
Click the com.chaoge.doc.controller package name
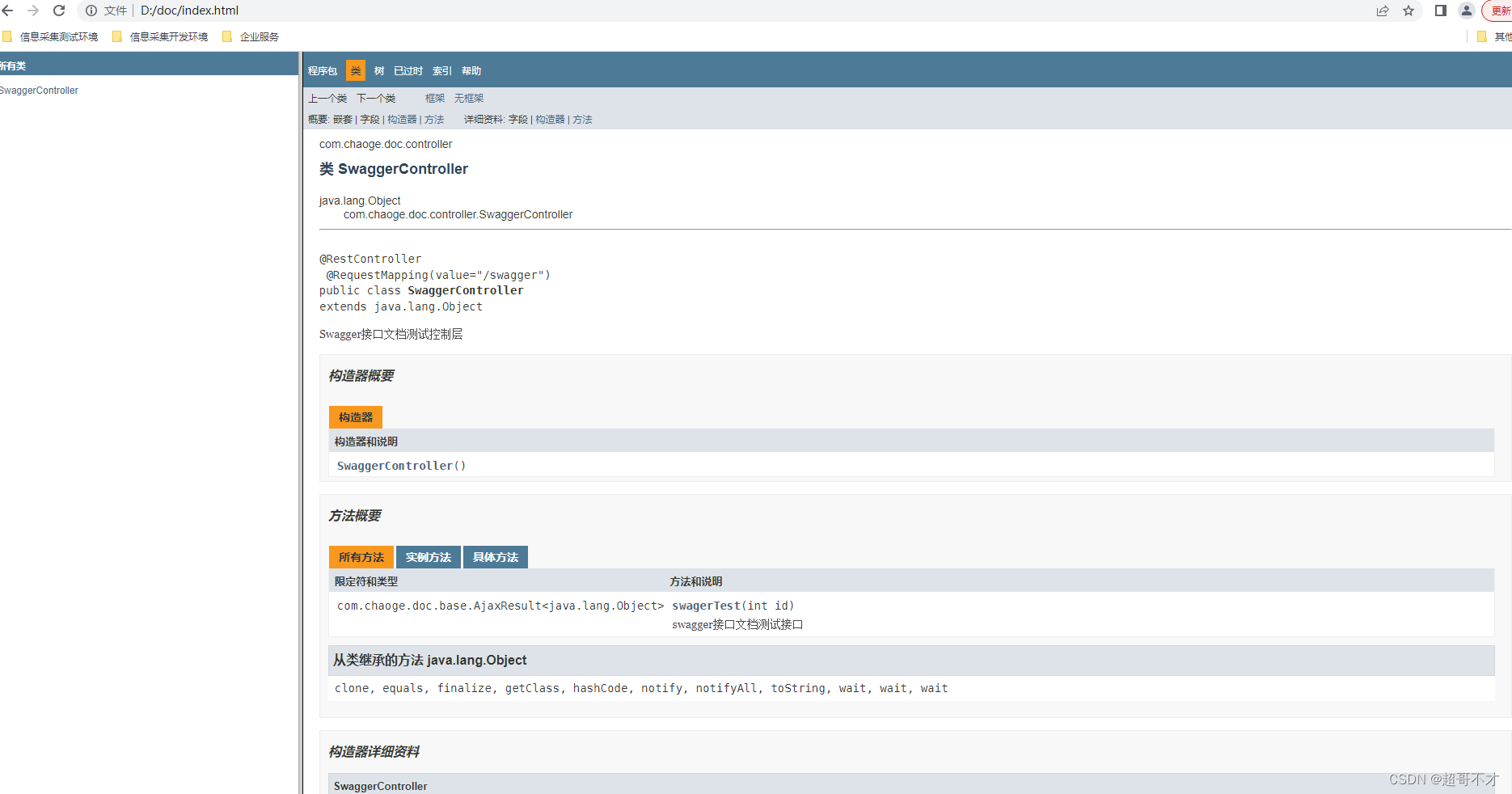386,144
